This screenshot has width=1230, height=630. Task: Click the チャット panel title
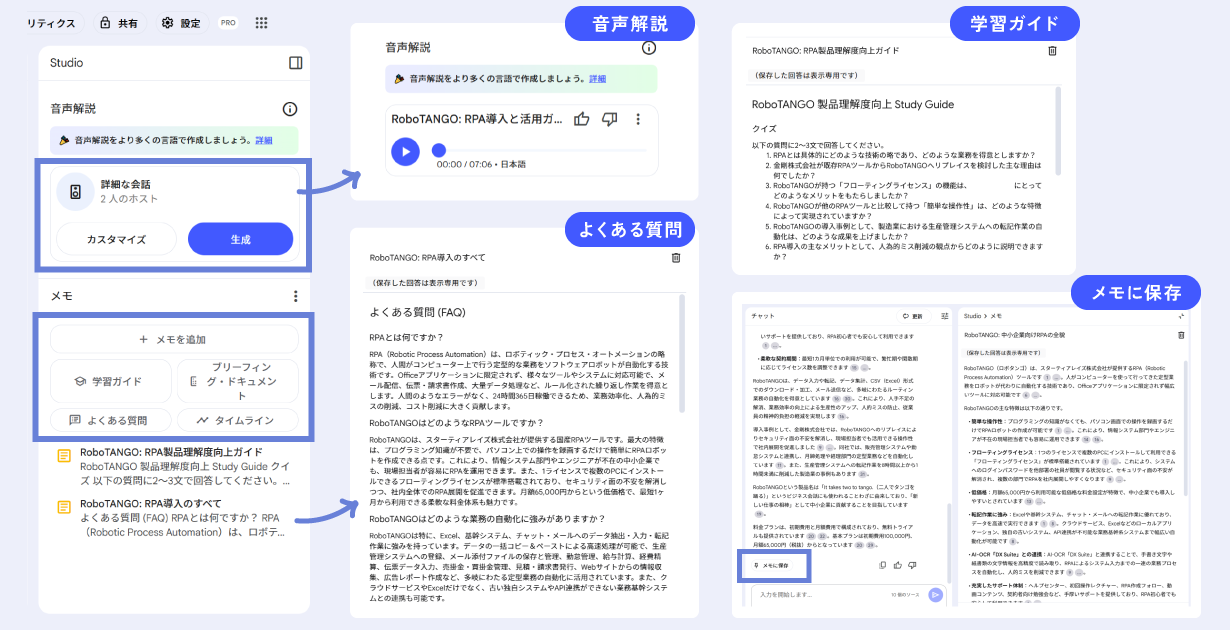click(x=763, y=316)
